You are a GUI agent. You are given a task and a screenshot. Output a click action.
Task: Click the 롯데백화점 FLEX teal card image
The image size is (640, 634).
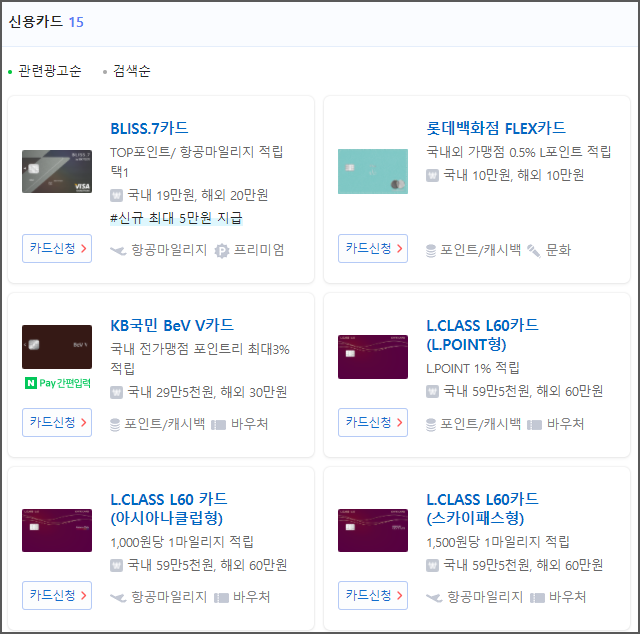[373, 171]
